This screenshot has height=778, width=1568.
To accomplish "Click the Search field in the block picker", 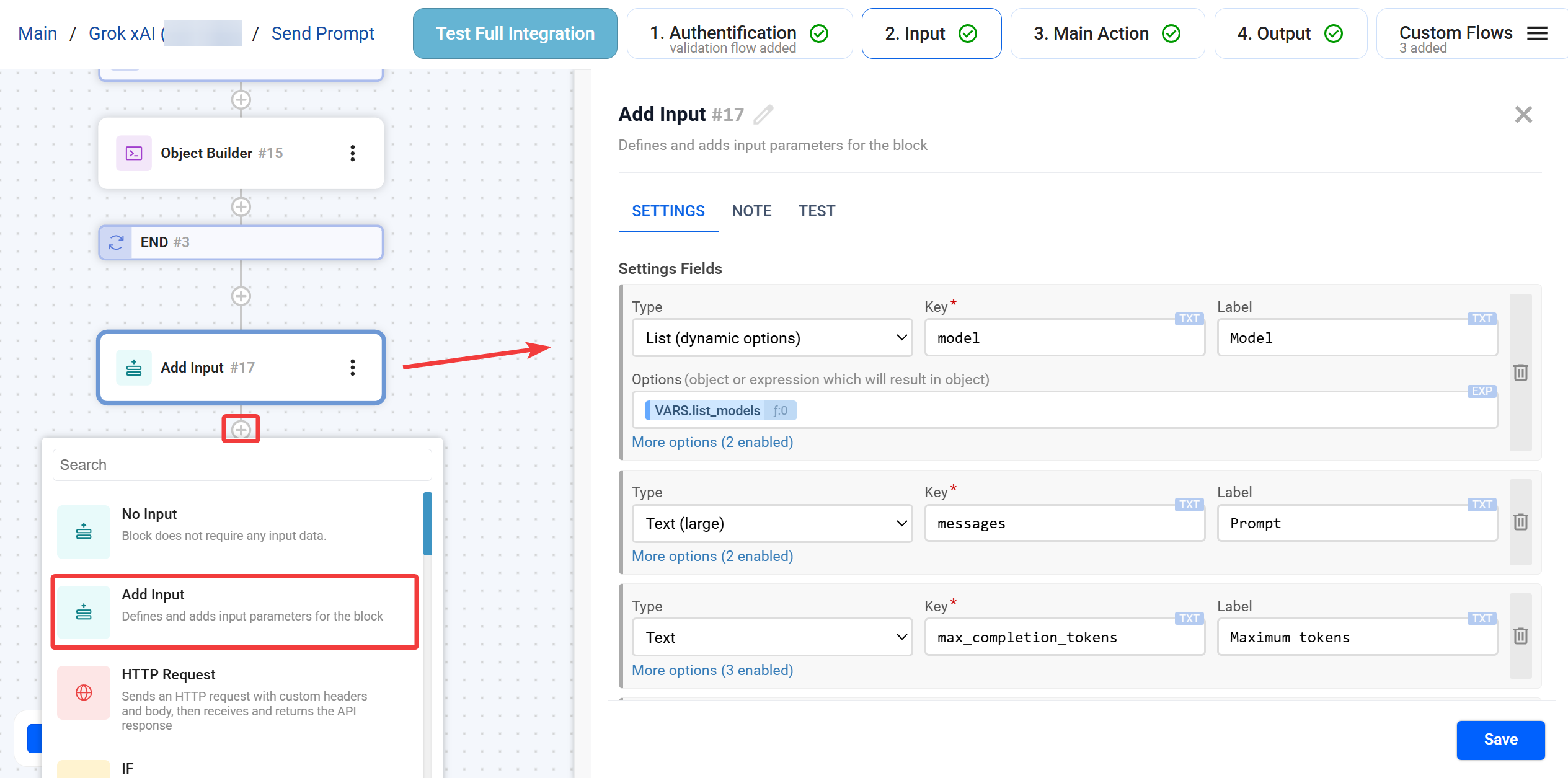I will (242, 464).
